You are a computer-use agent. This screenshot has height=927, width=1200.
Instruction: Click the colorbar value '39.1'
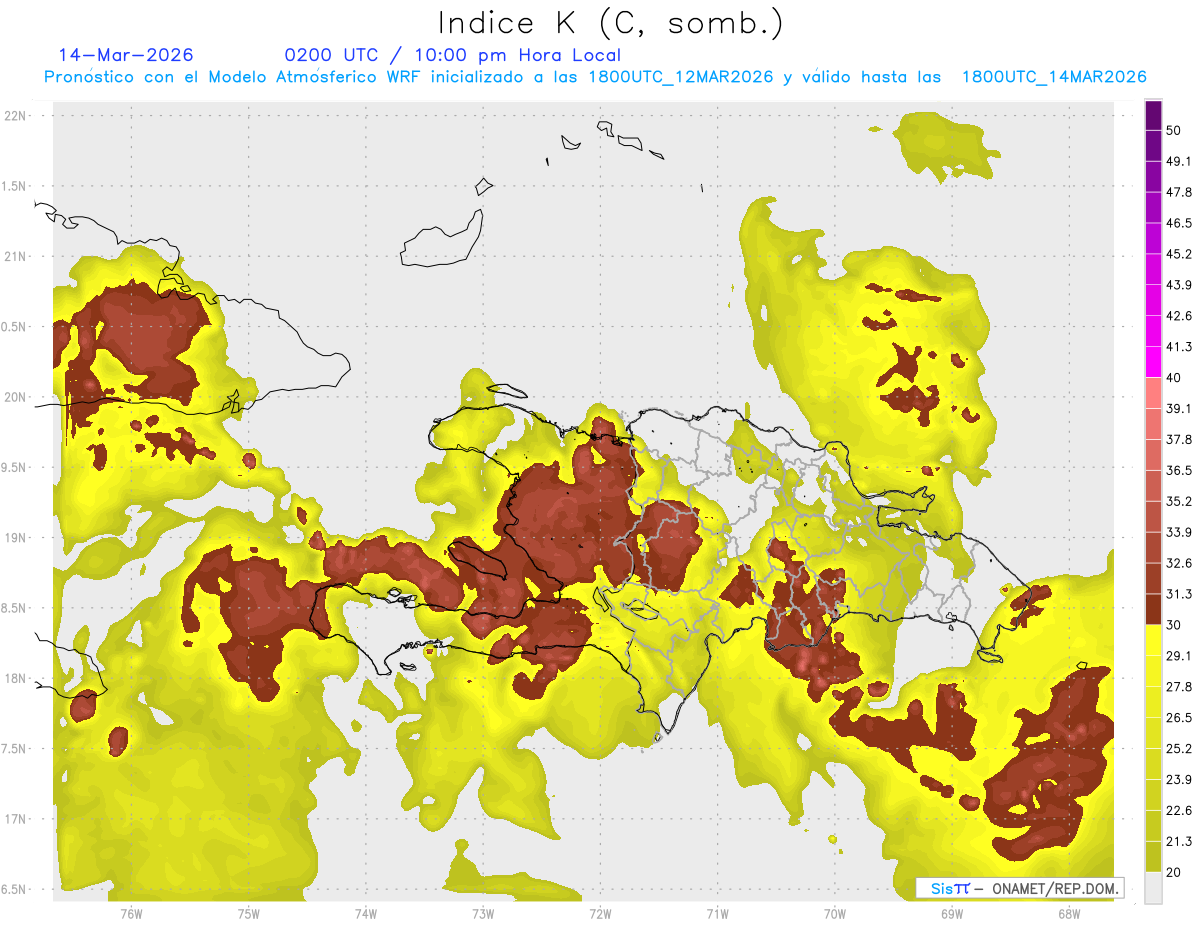(x=1179, y=408)
